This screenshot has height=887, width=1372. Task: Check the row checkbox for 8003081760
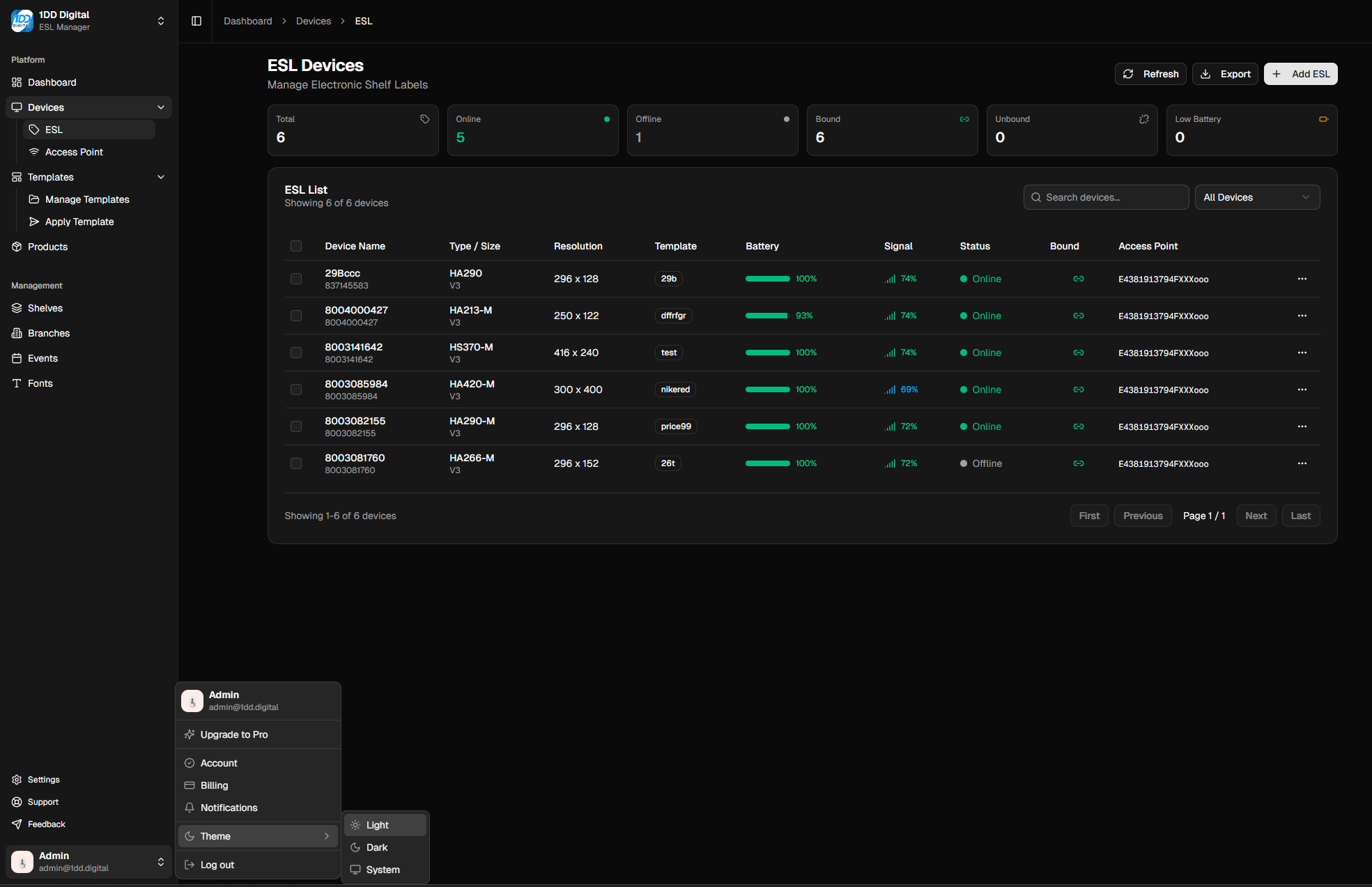[x=296, y=463]
